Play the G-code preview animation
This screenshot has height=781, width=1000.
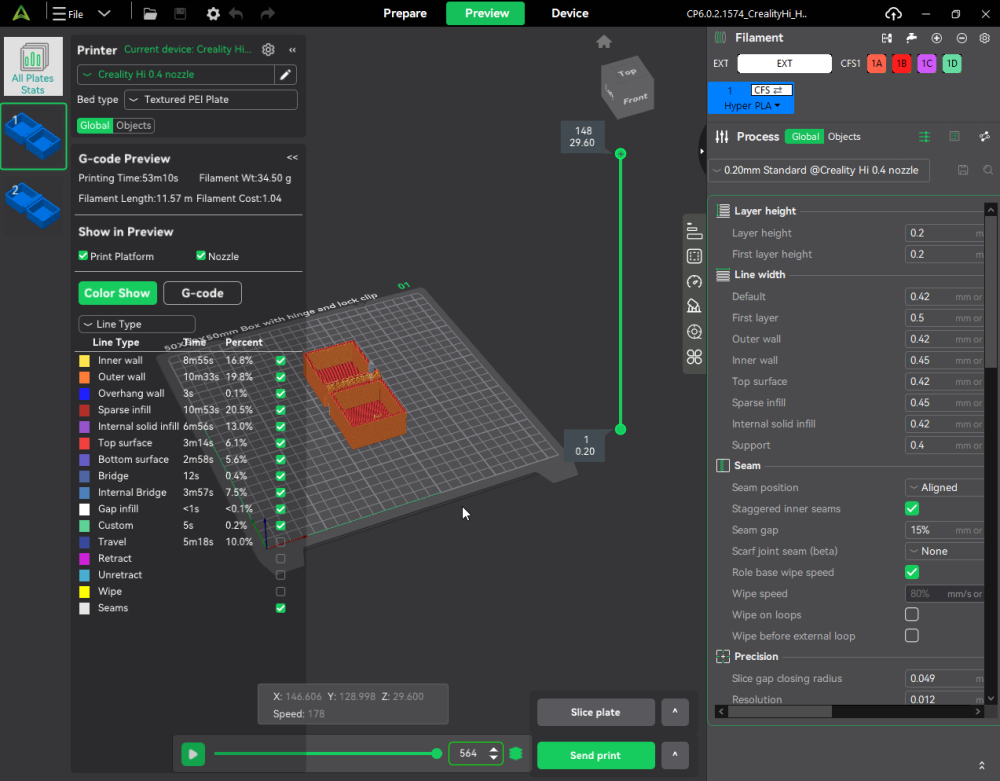tap(193, 754)
